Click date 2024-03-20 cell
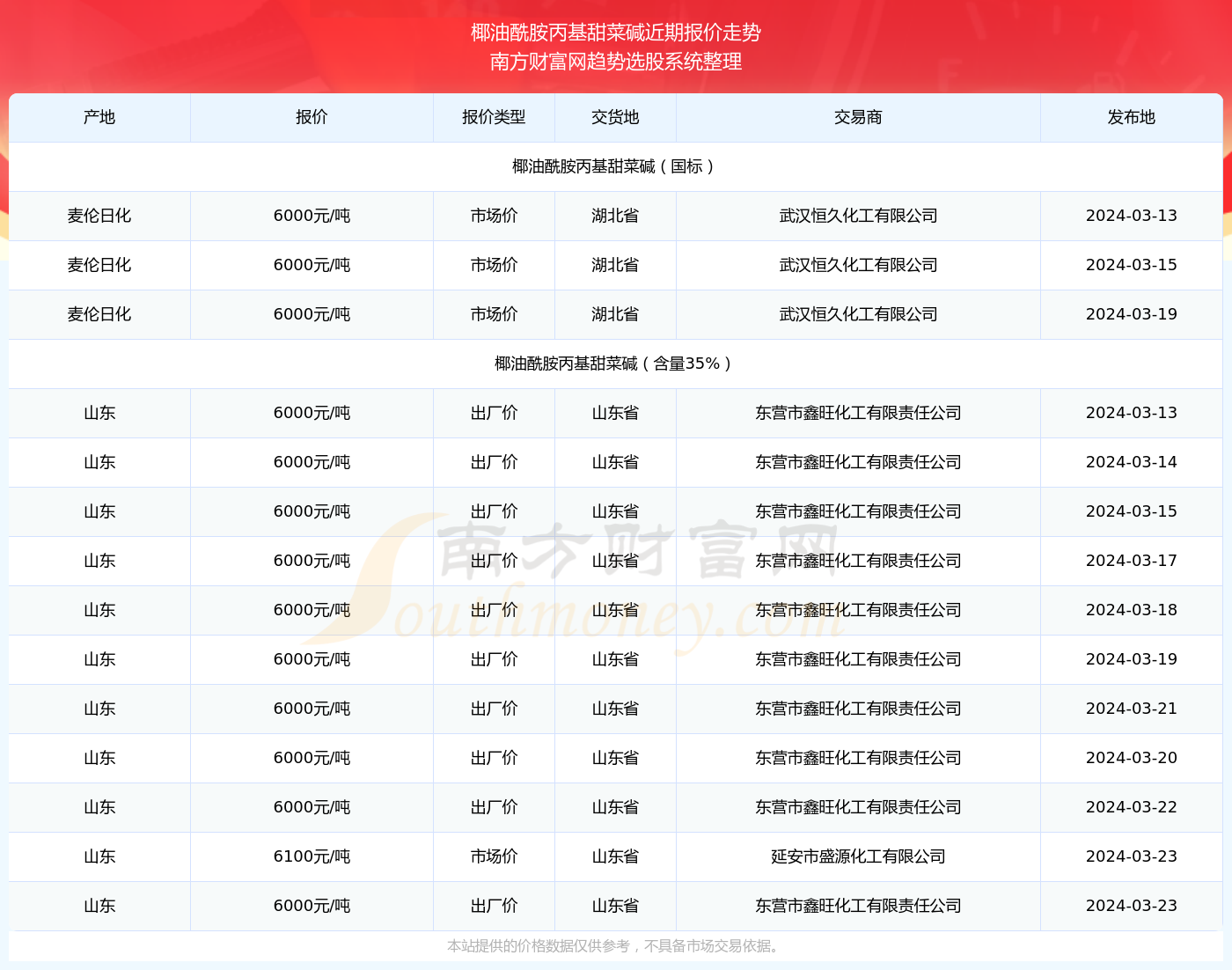 point(1131,758)
